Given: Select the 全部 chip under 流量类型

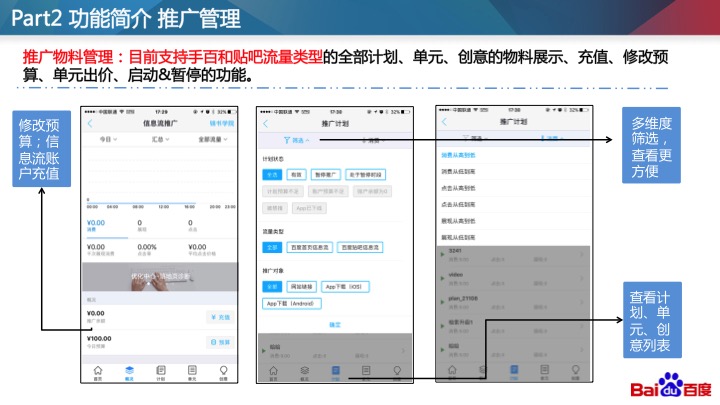Looking at the screenshot, I should [x=272, y=248].
